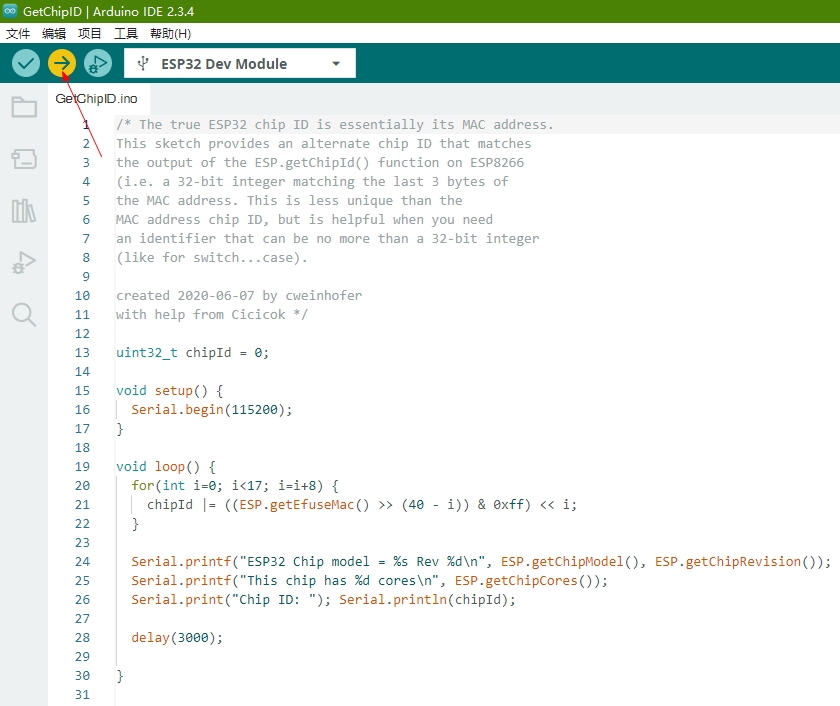The width and height of the screenshot is (840, 706).
Task: Click 'ESP.getChipRevision()' in line 24
Action: tap(736, 561)
